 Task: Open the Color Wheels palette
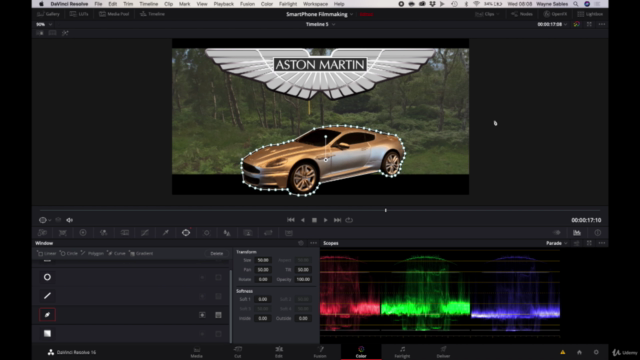pos(83,233)
